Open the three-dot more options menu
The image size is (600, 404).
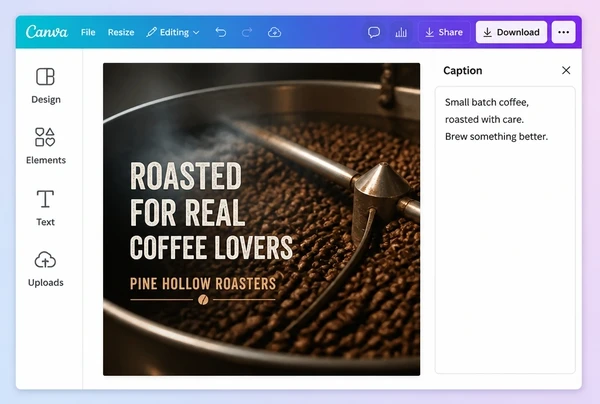563,32
